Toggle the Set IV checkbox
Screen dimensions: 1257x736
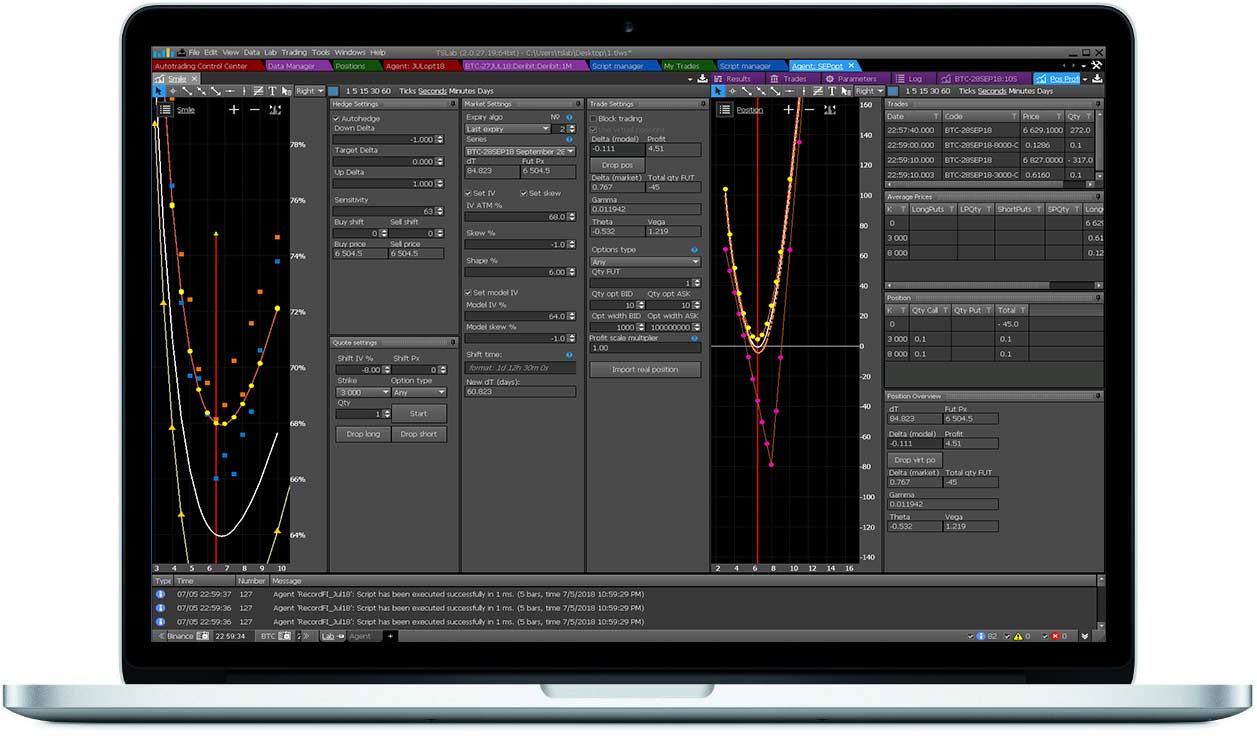point(469,193)
